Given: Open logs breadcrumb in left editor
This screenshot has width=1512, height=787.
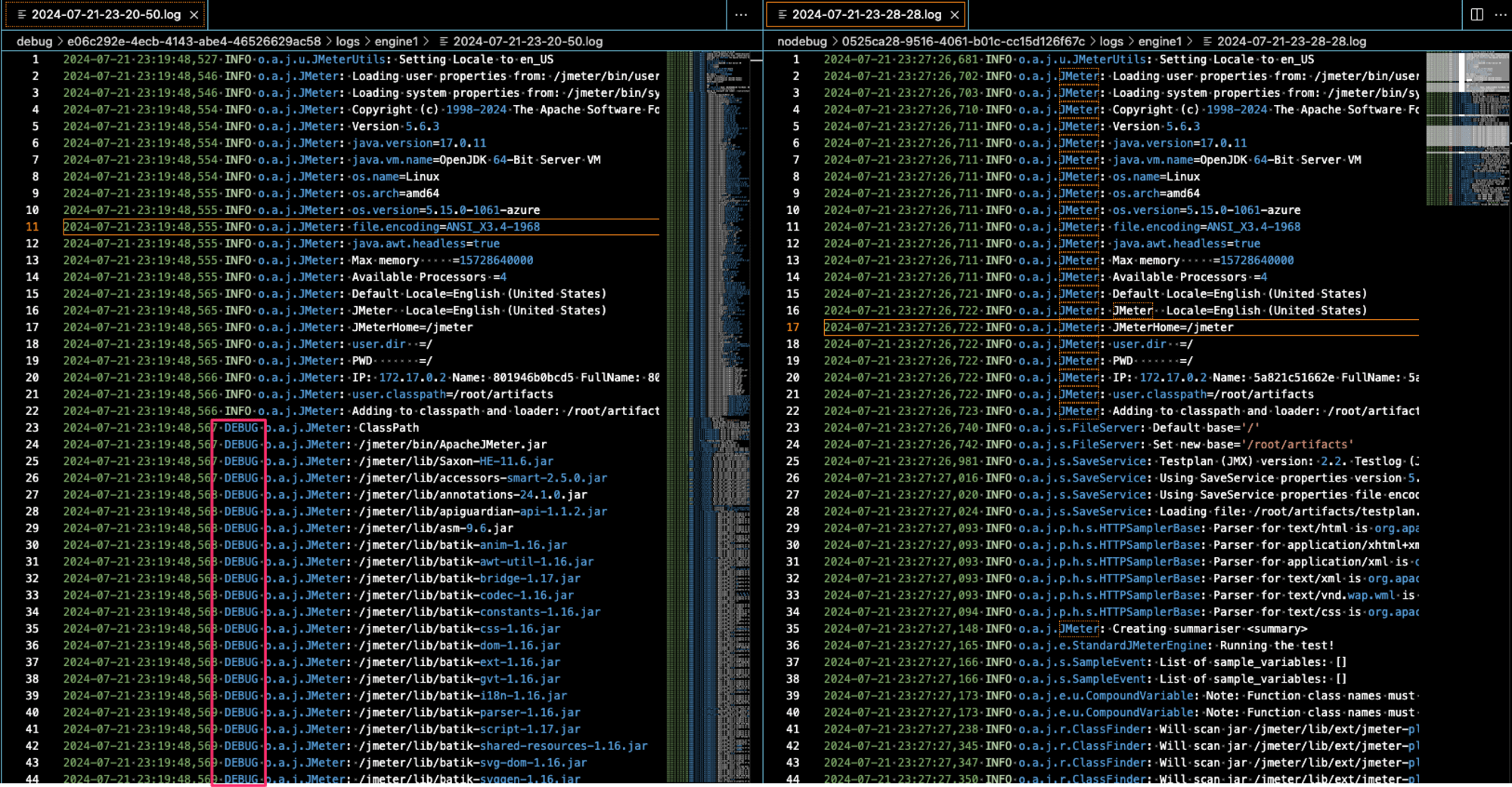Looking at the screenshot, I should pyautogui.click(x=348, y=42).
